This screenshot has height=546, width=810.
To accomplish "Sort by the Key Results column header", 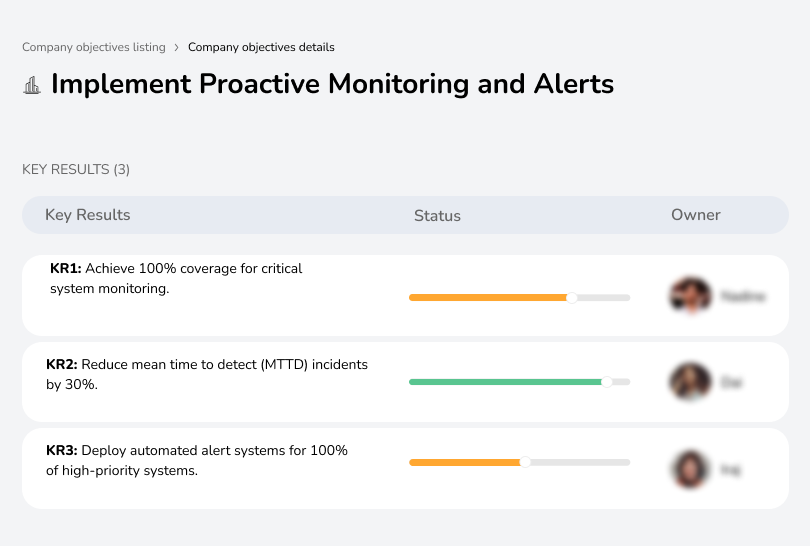I will (x=88, y=215).
